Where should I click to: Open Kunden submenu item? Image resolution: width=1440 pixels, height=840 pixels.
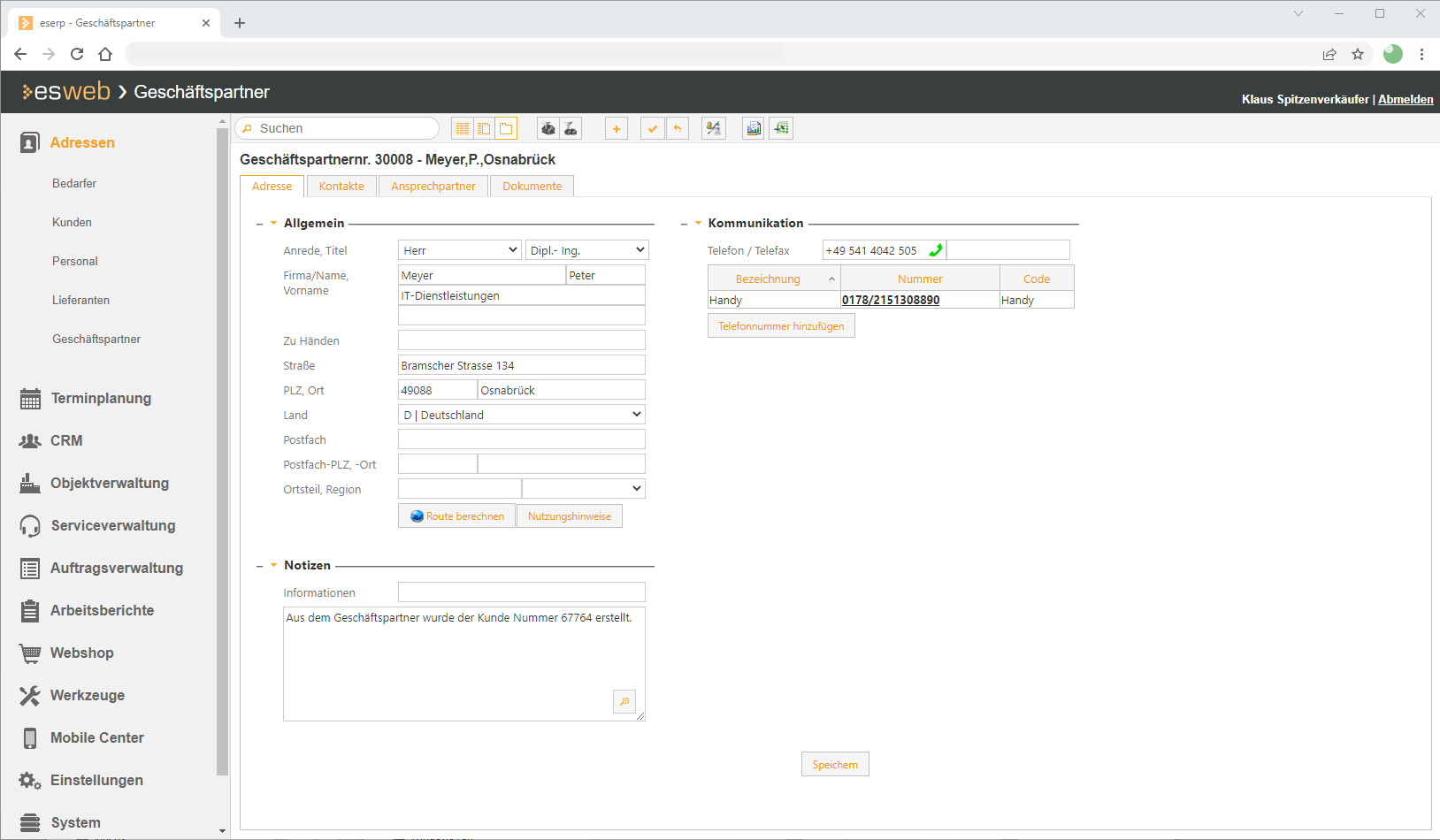pos(72,222)
